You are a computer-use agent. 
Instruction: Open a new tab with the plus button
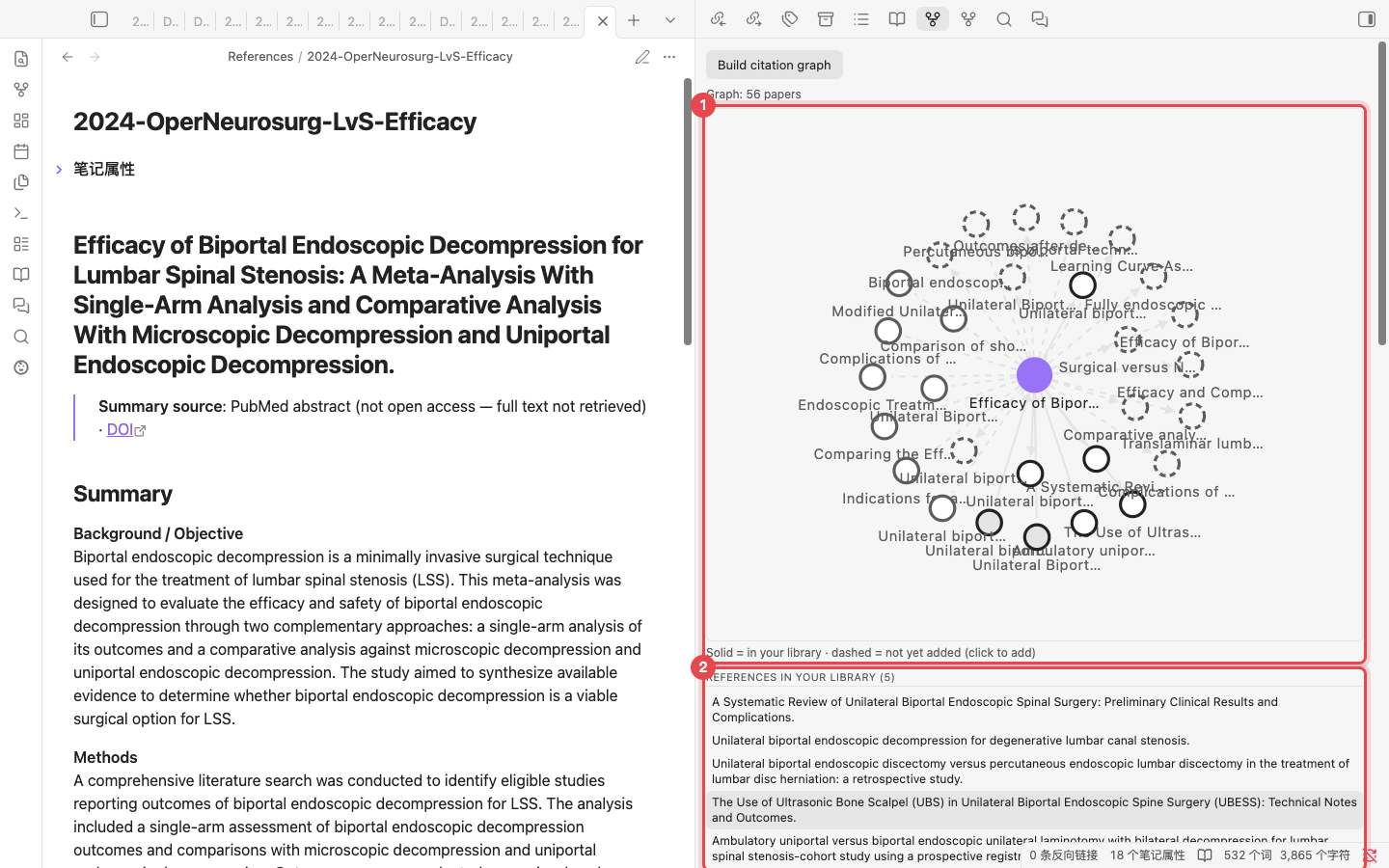click(x=634, y=20)
